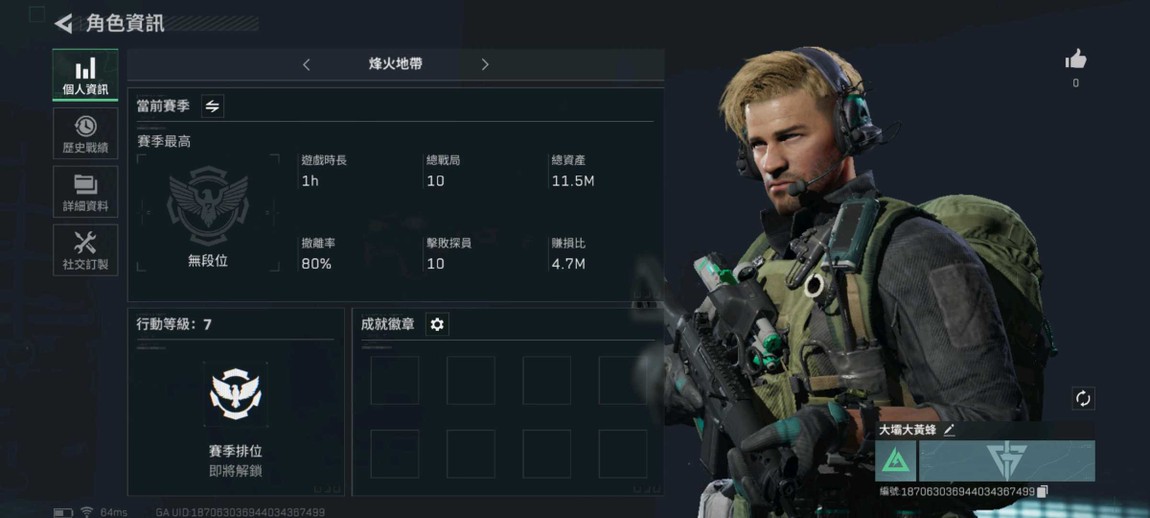Switch to the next mode with the right chevron
Viewport: 1150px width, 518px height.
tap(485, 65)
